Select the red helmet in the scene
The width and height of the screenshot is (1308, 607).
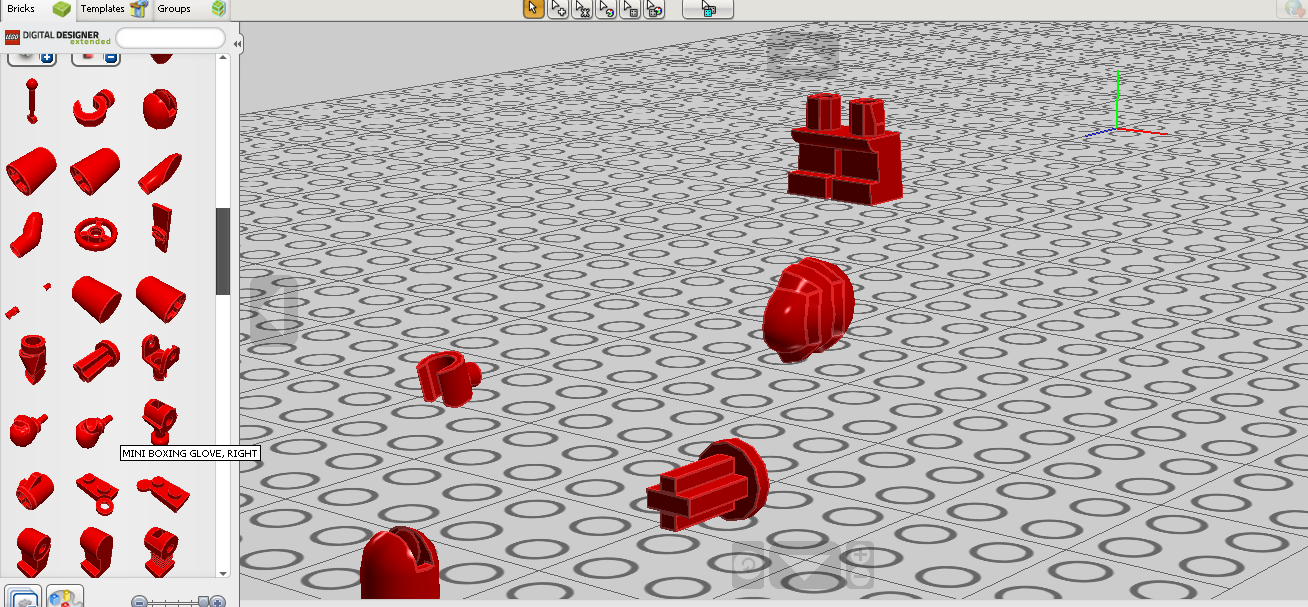[x=809, y=310]
